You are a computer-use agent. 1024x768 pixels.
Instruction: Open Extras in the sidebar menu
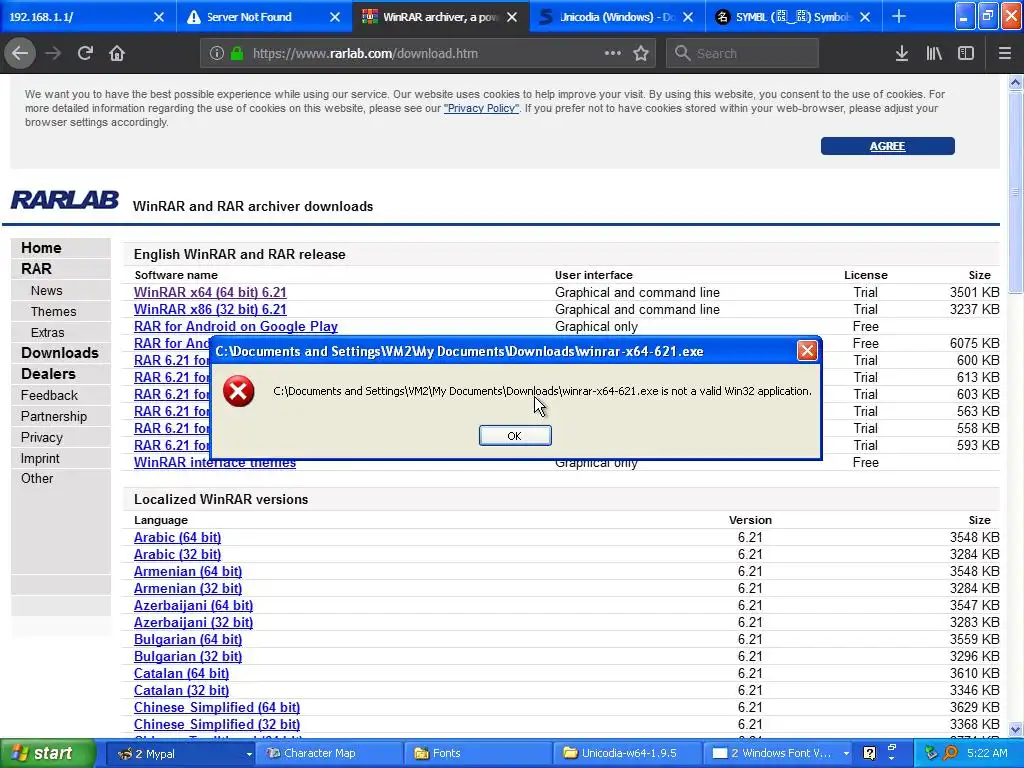(48, 332)
